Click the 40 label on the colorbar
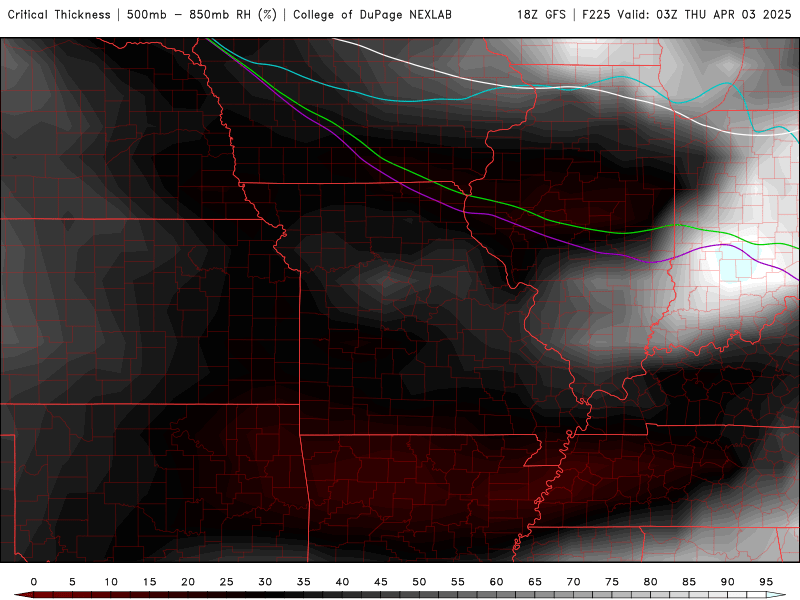This screenshot has width=800, height=600. coord(342,582)
